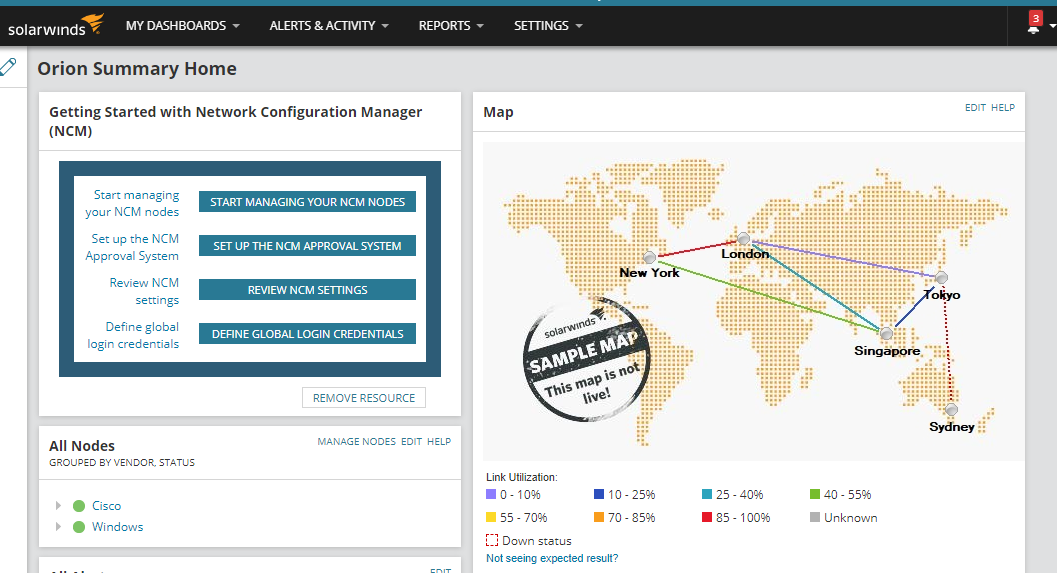This screenshot has width=1057, height=573.
Task: Click the London map node
Action: click(743, 239)
